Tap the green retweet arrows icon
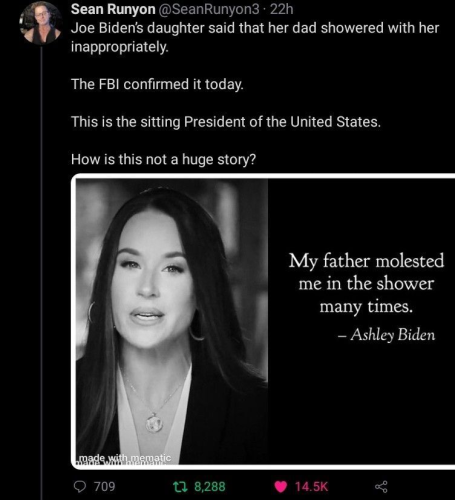This screenshot has height=500, width=455. coord(180,486)
